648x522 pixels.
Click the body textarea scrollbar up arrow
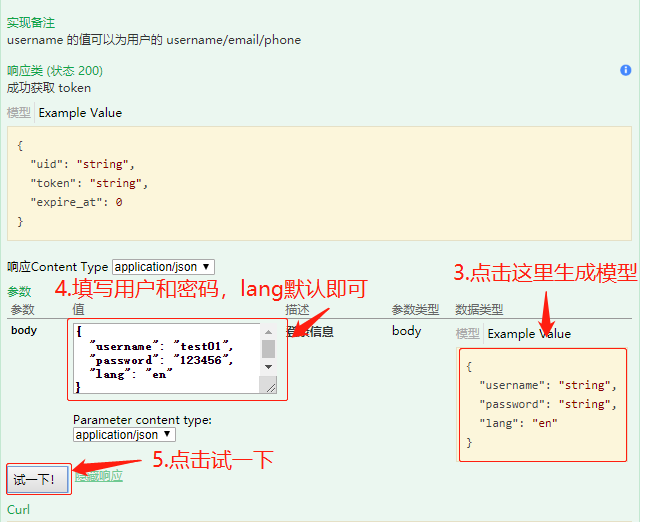pyautogui.click(x=269, y=330)
